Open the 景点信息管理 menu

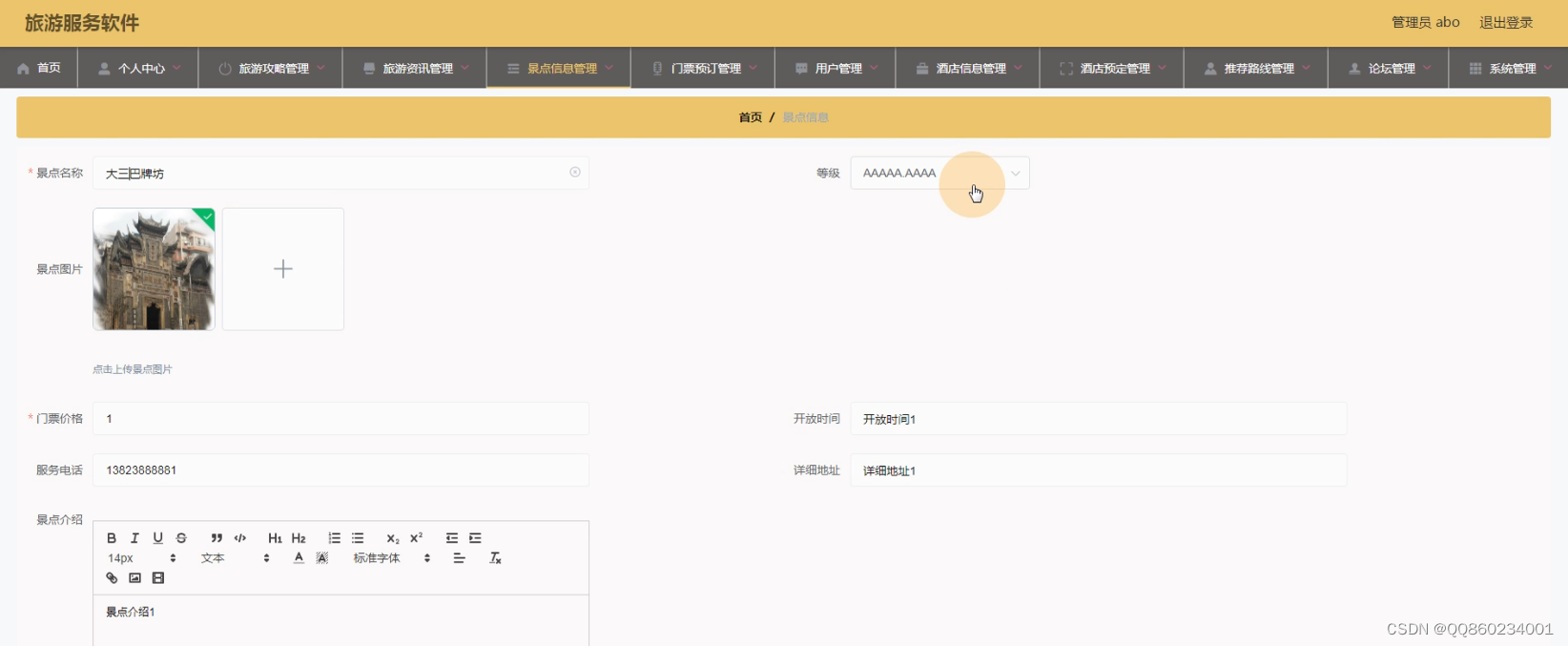click(559, 69)
